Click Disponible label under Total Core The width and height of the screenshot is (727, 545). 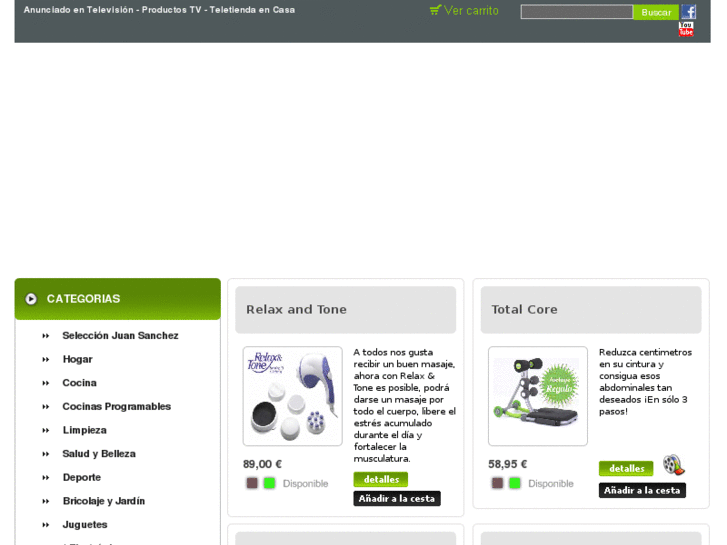click(551, 484)
